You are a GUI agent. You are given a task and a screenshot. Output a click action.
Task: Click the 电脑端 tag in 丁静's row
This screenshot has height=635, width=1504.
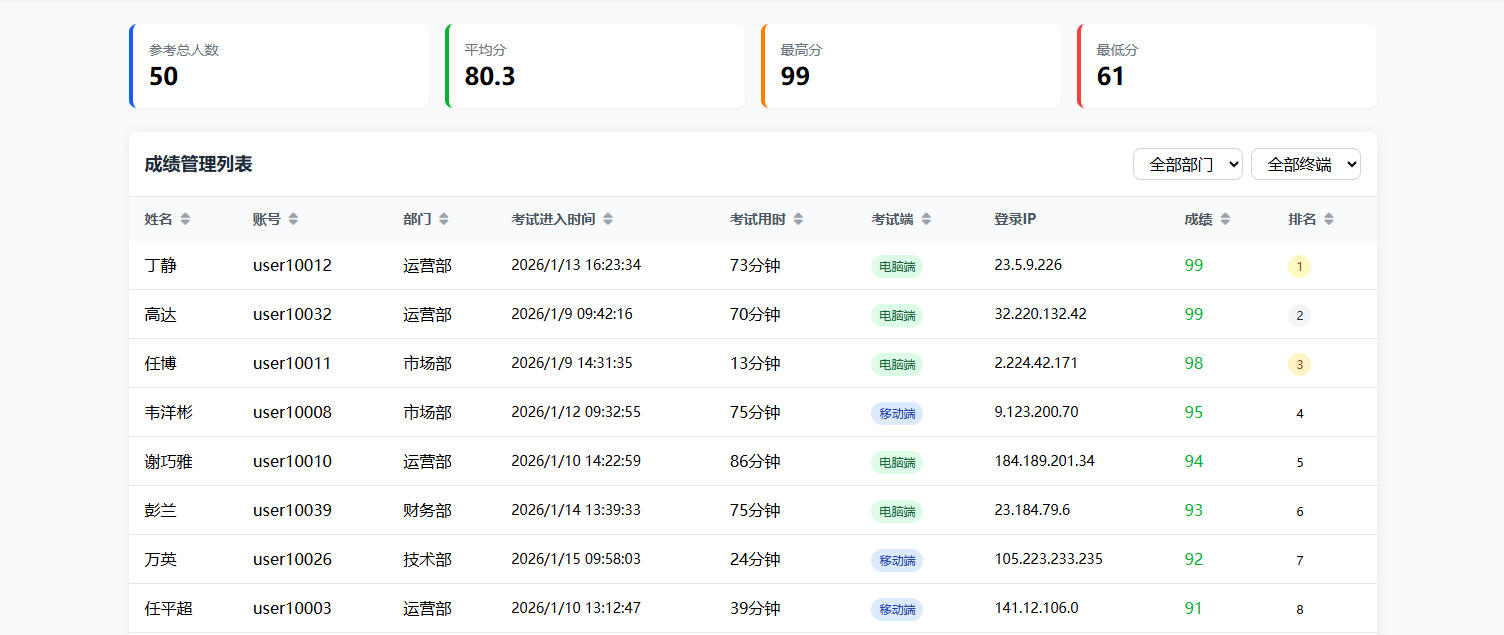pyautogui.click(x=896, y=266)
